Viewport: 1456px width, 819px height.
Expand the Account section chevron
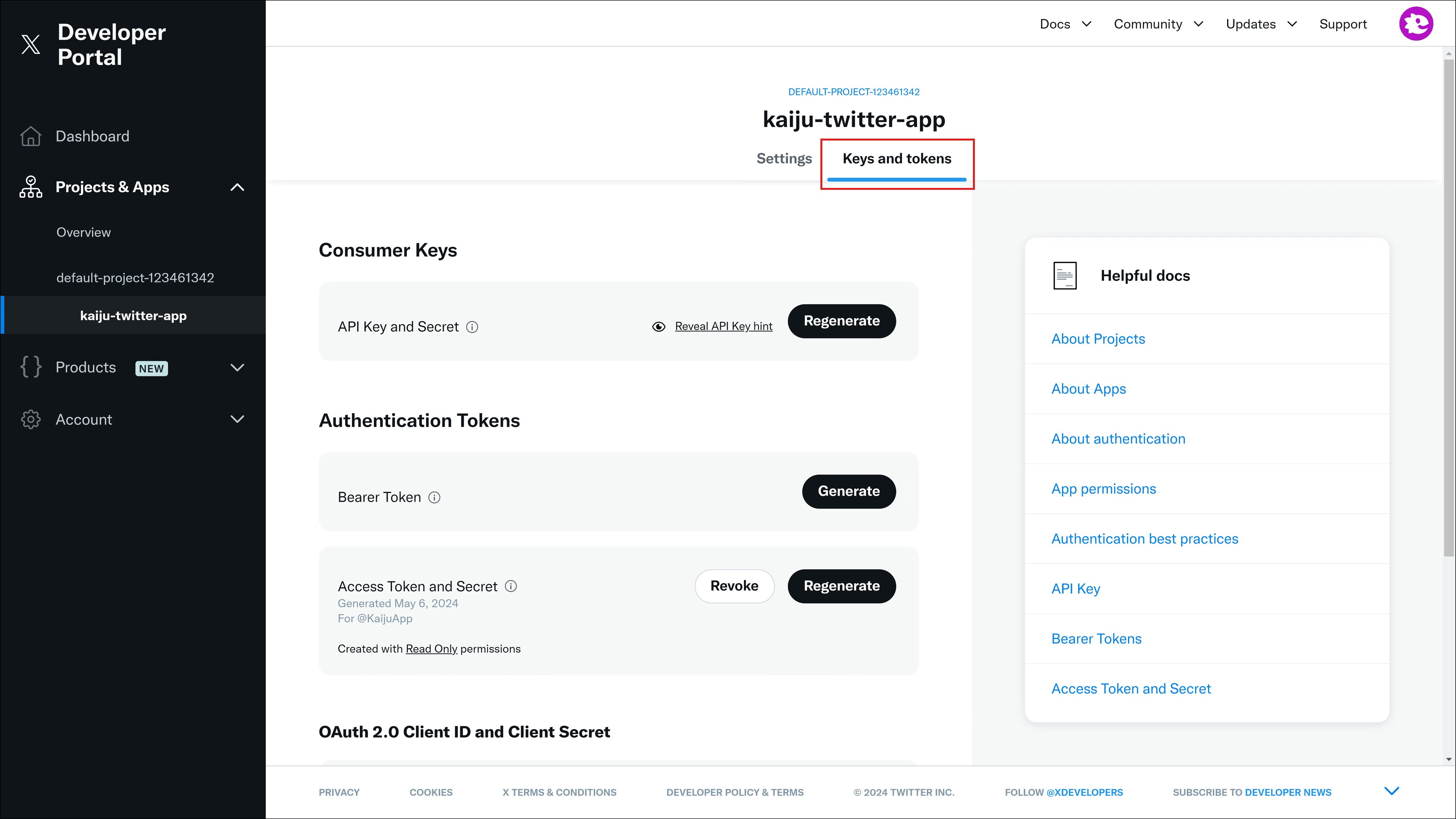237,419
